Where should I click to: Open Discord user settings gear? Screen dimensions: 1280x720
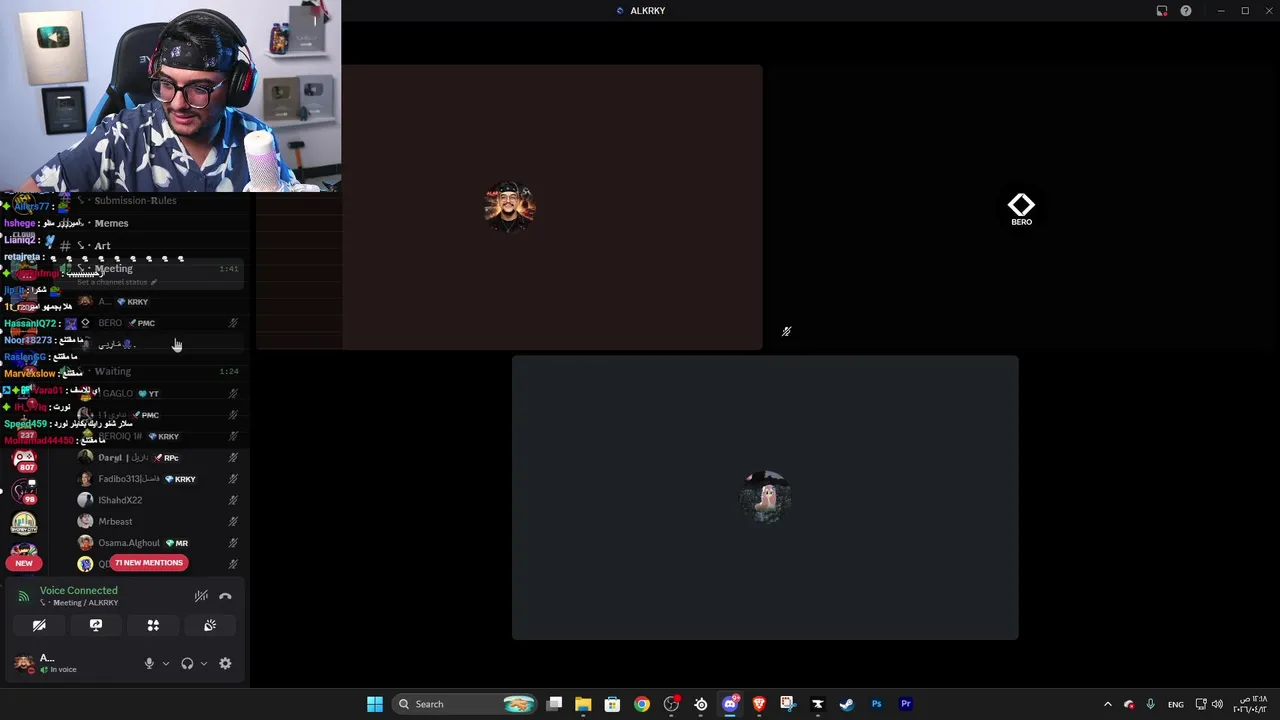point(225,663)
